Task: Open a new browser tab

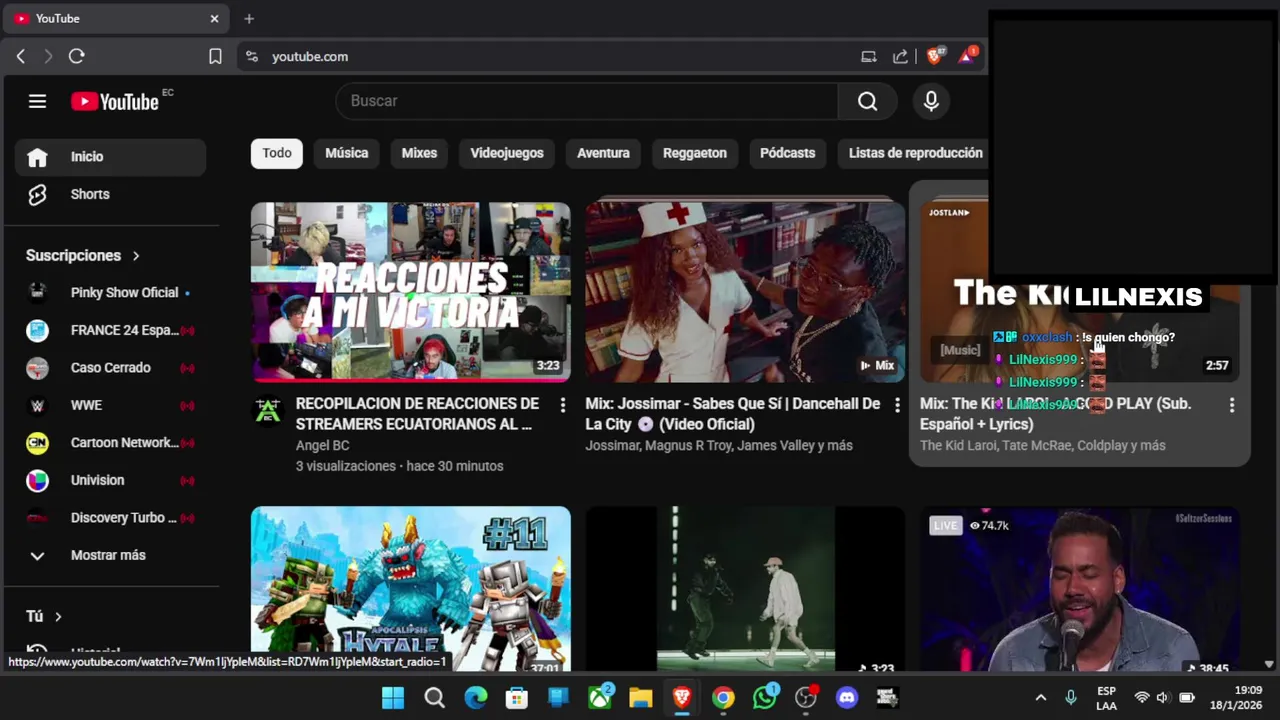Action: [x=249, y=18]
